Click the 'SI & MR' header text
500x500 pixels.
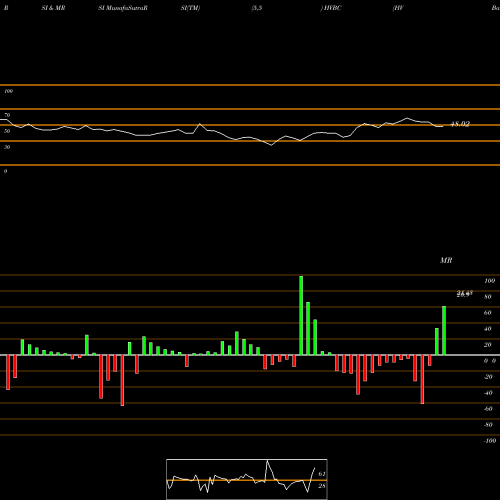(x=53, y=8)
